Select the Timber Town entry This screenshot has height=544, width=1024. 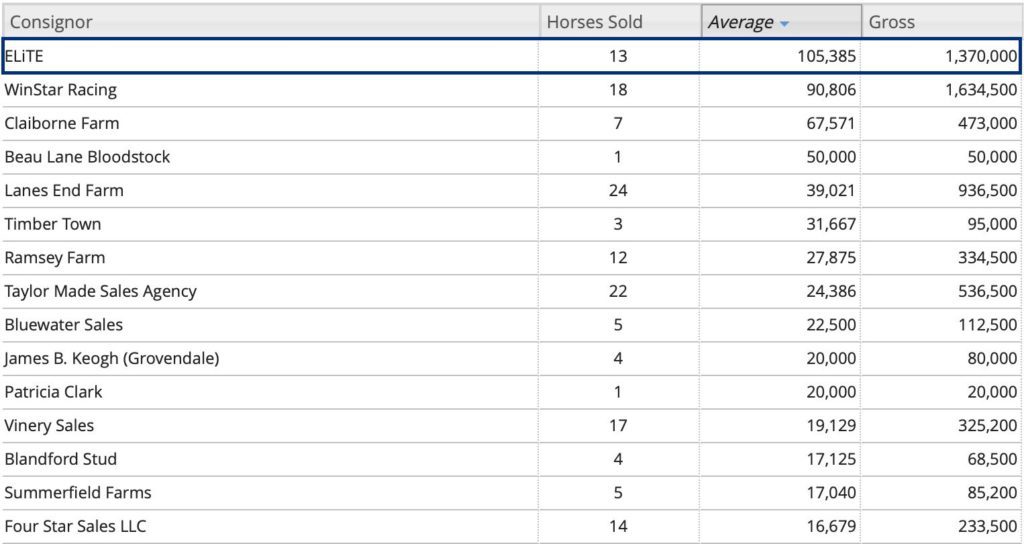53,224
